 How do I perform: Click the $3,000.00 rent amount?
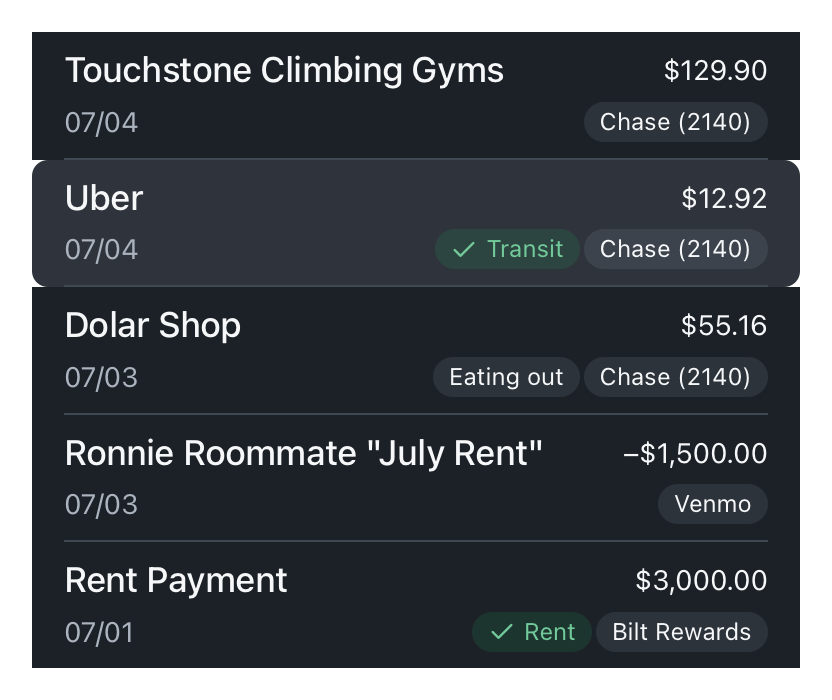pos(701,581)
